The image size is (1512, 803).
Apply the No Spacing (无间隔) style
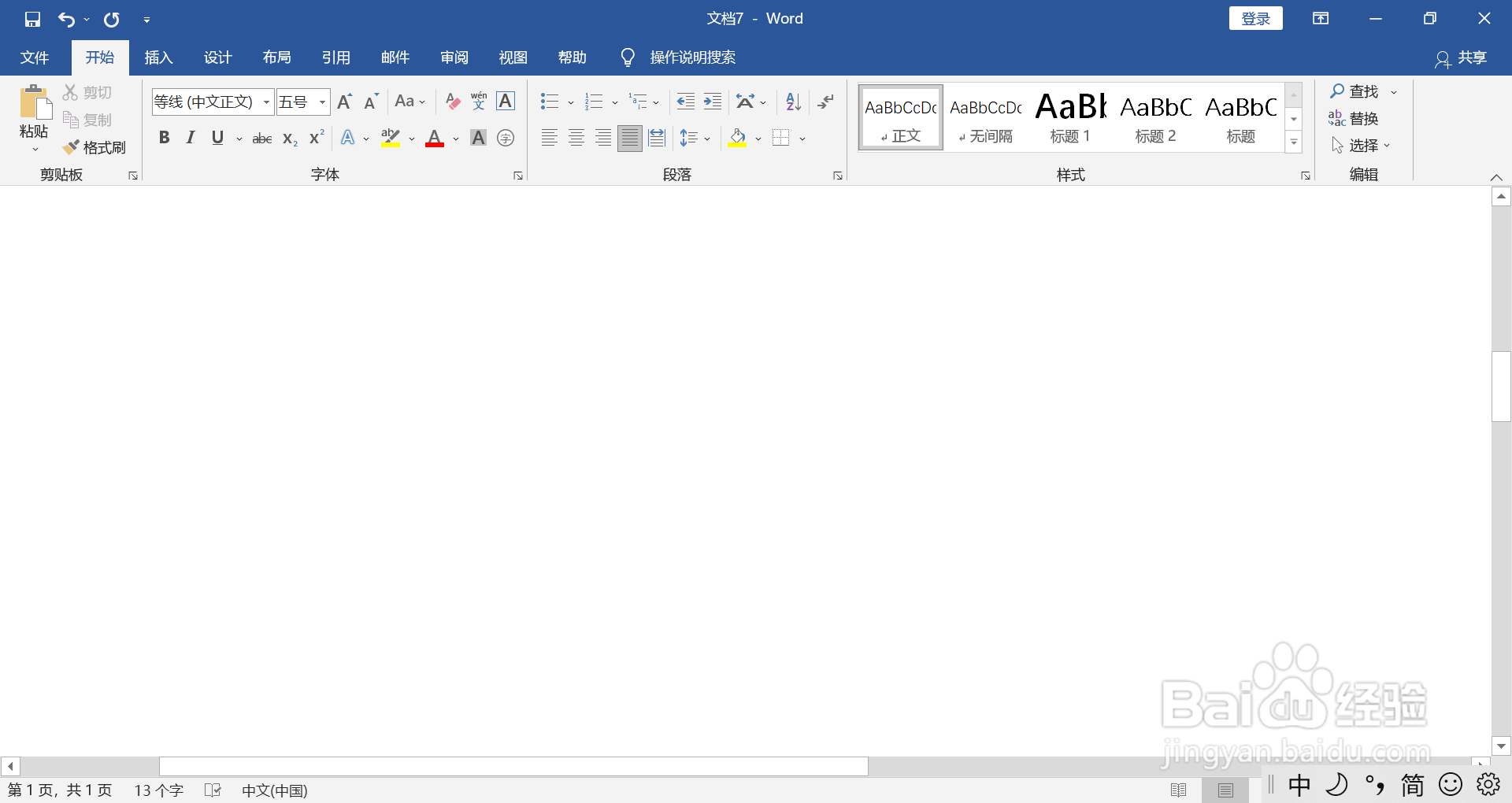coord(985,117)
